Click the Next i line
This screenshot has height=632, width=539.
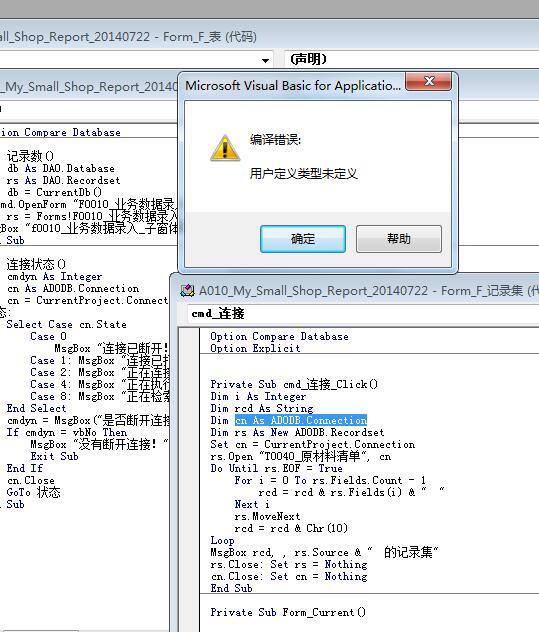pyautogui.click(x=252, y=504)
